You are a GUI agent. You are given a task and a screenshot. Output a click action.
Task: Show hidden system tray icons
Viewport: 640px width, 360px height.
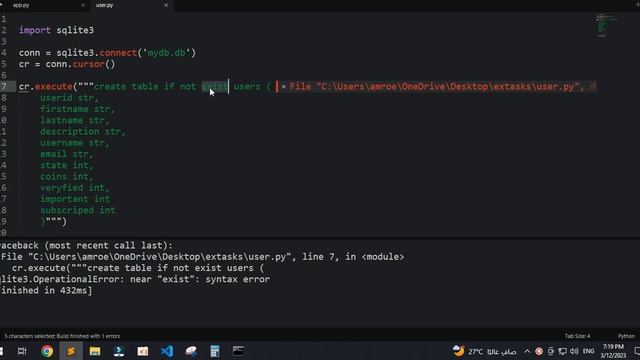527,351
